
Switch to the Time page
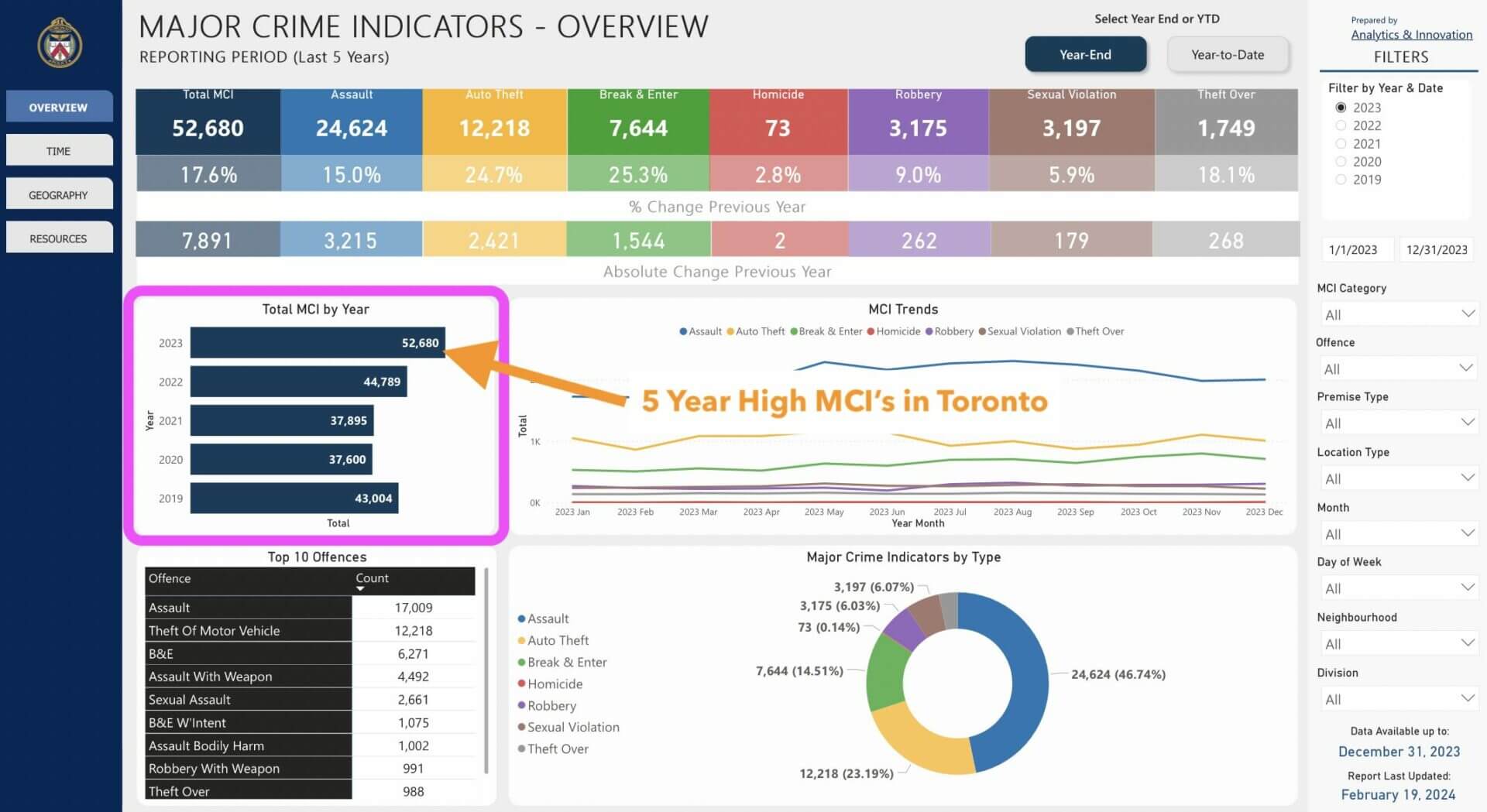pos(59,150)
